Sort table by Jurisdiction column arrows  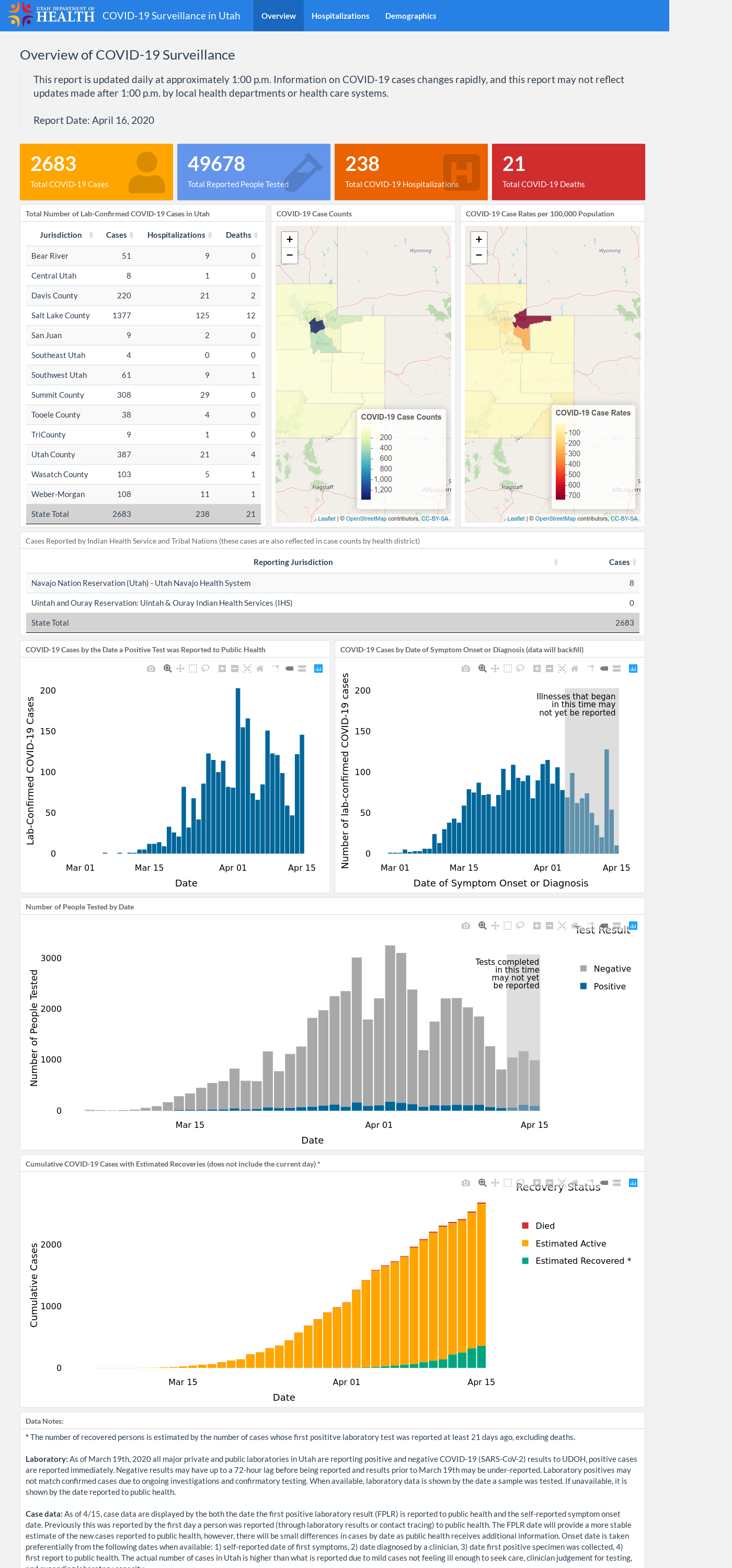pyautogui.click(x=92, y=235)
